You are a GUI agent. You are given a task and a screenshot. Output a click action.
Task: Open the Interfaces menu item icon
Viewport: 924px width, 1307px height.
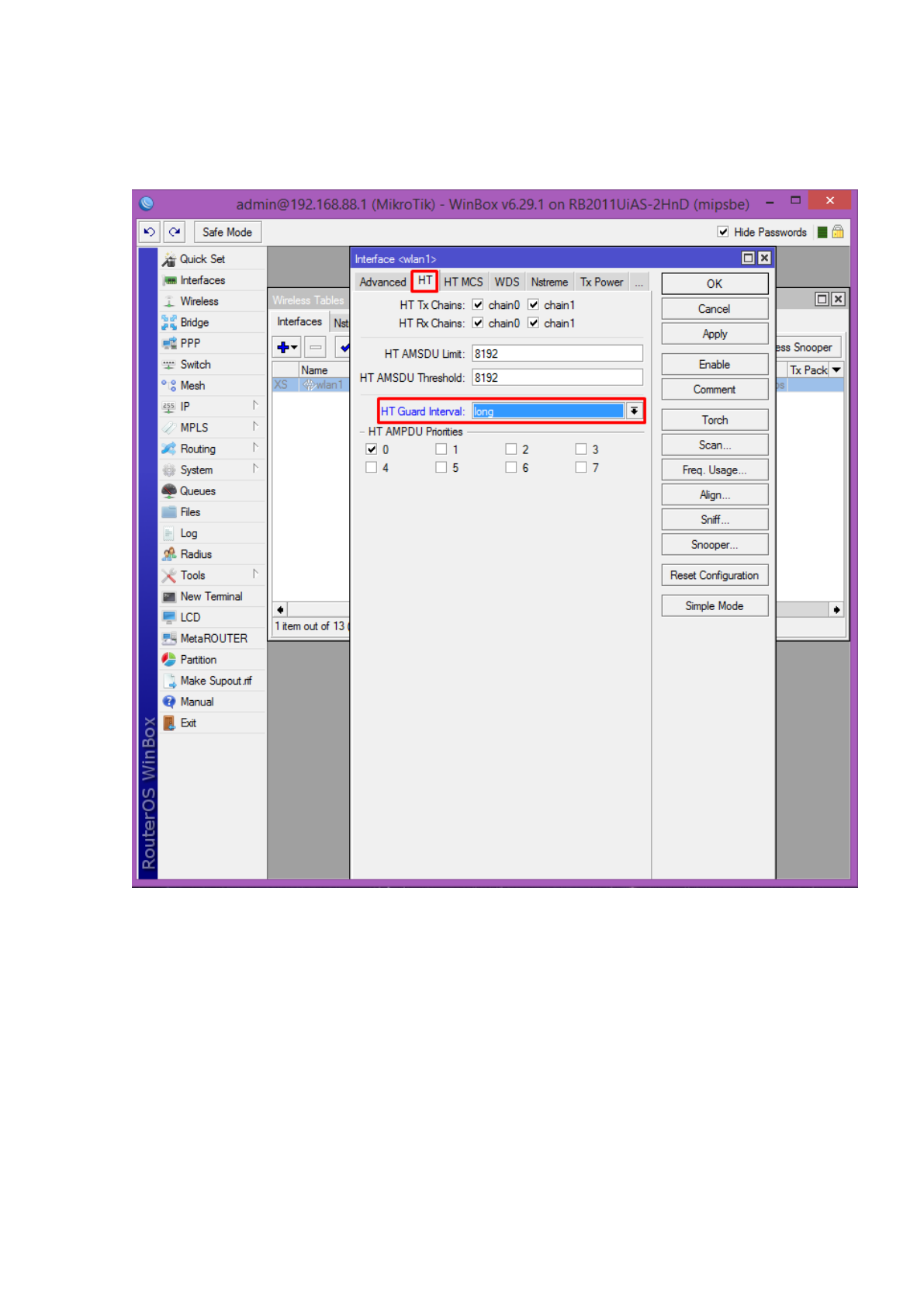click(169, 280)
